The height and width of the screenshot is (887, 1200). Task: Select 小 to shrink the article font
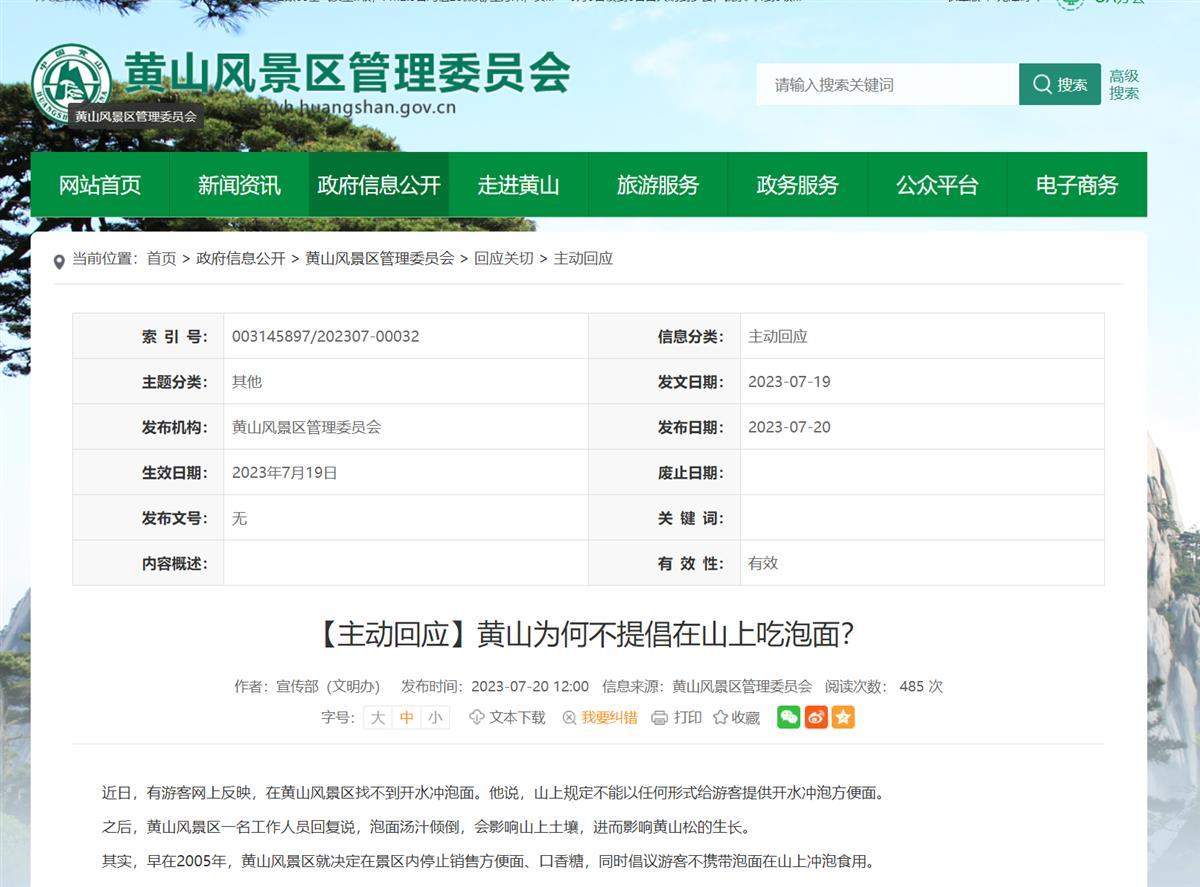click(435, 717)
